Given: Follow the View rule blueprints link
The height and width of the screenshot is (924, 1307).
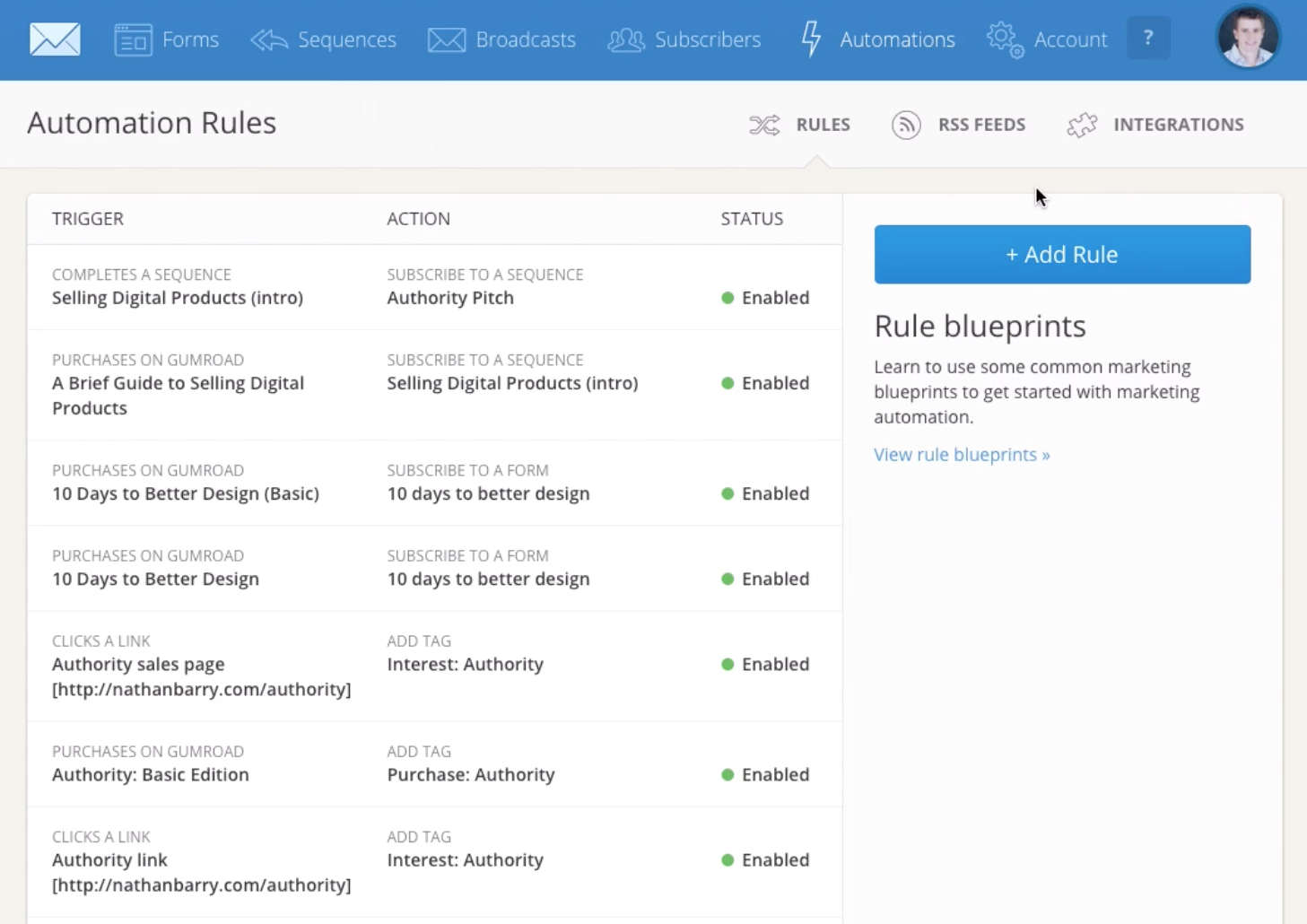Looking at the screenshot, I should pos(962,455).
